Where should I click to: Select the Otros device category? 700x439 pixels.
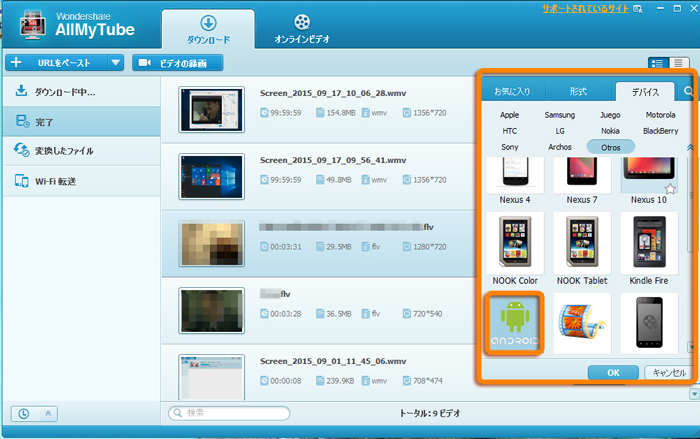click(610, 147)
